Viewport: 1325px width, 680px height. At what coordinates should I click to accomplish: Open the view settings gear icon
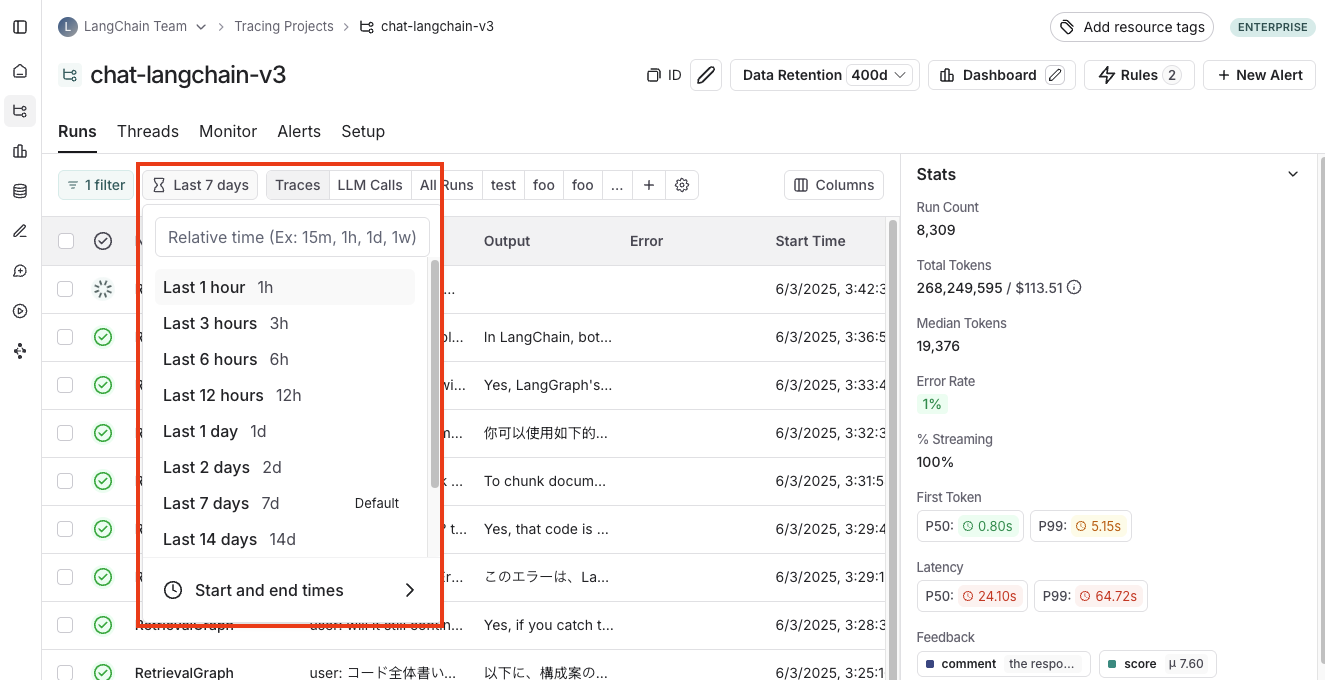(682, 185)
